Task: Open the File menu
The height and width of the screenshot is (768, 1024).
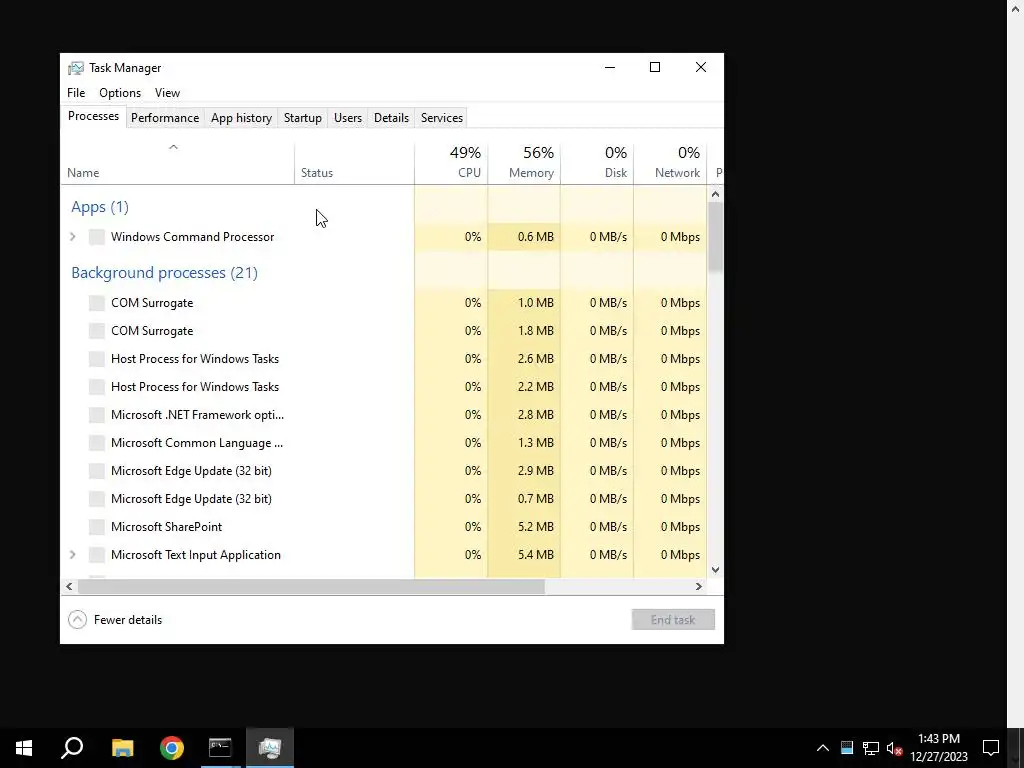Action: pyautogui.click(x=76, y=93)
